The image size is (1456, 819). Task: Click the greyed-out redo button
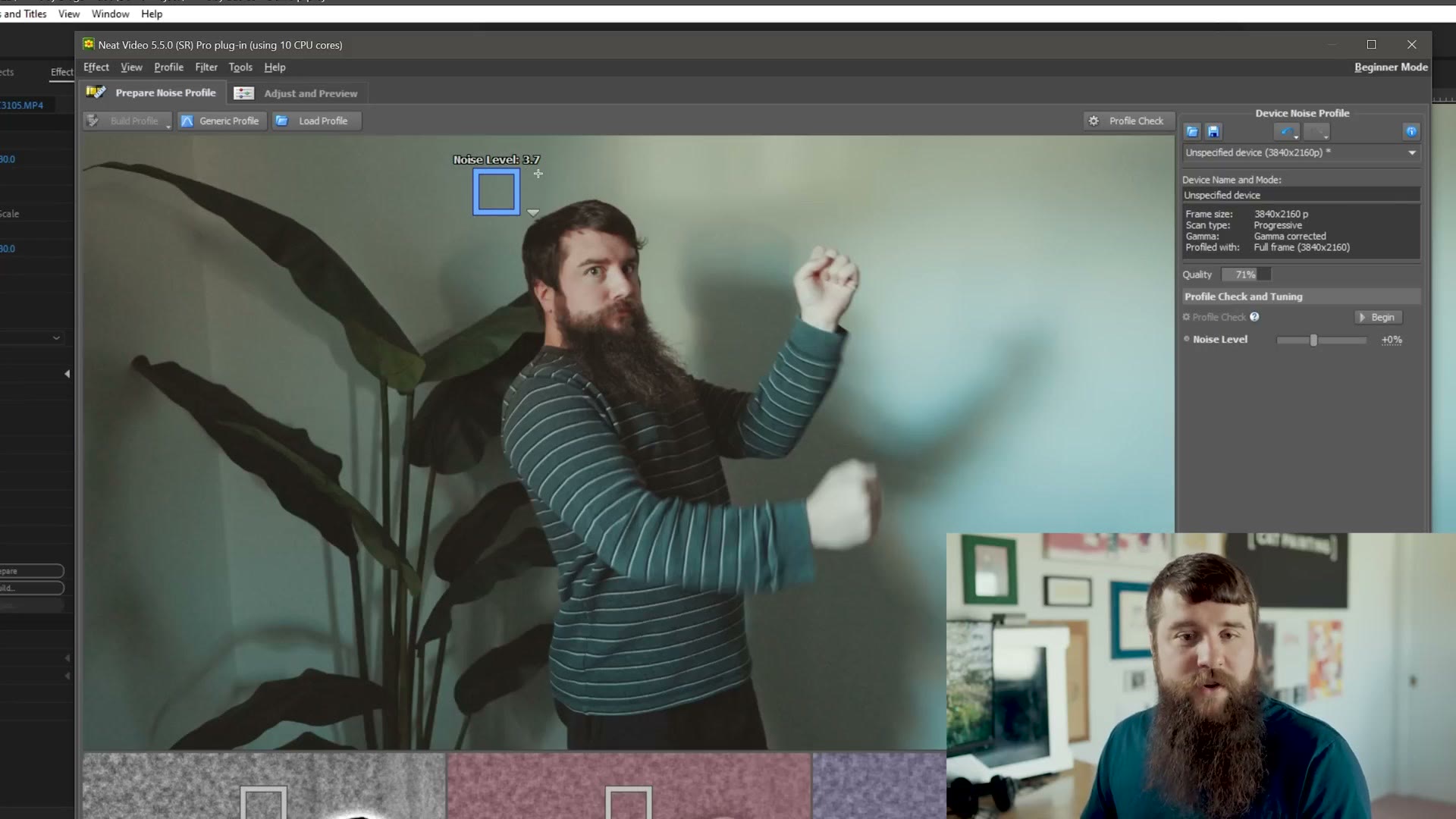click(x=1316, y=132)
